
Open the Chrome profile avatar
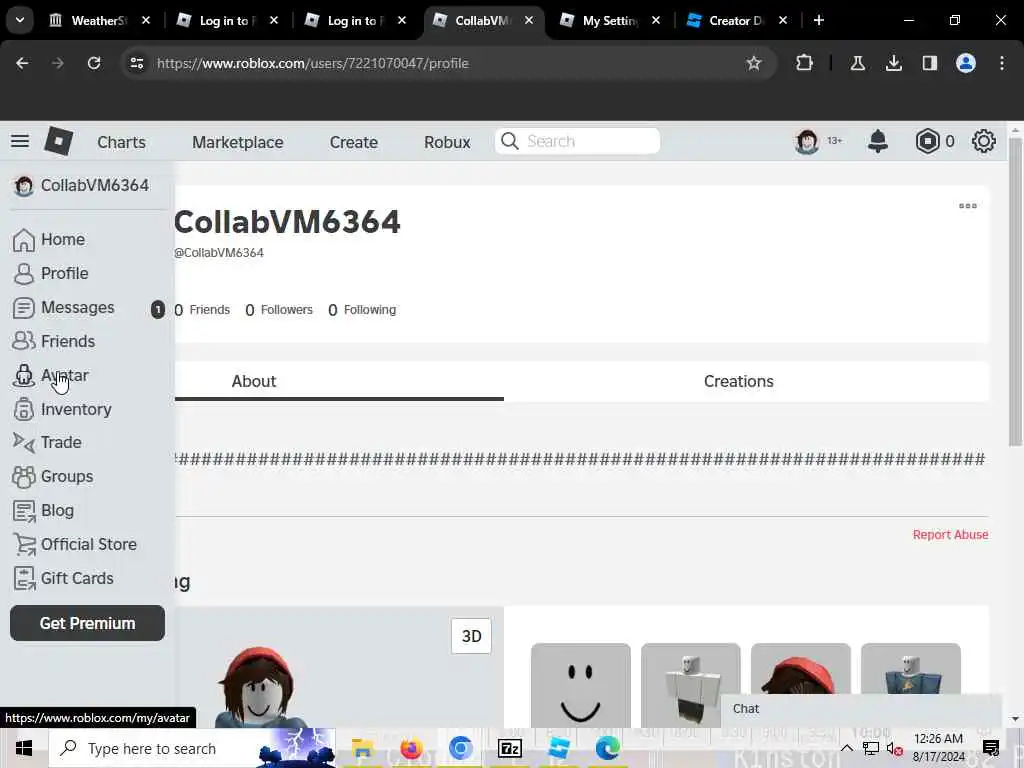click(966, 63)
